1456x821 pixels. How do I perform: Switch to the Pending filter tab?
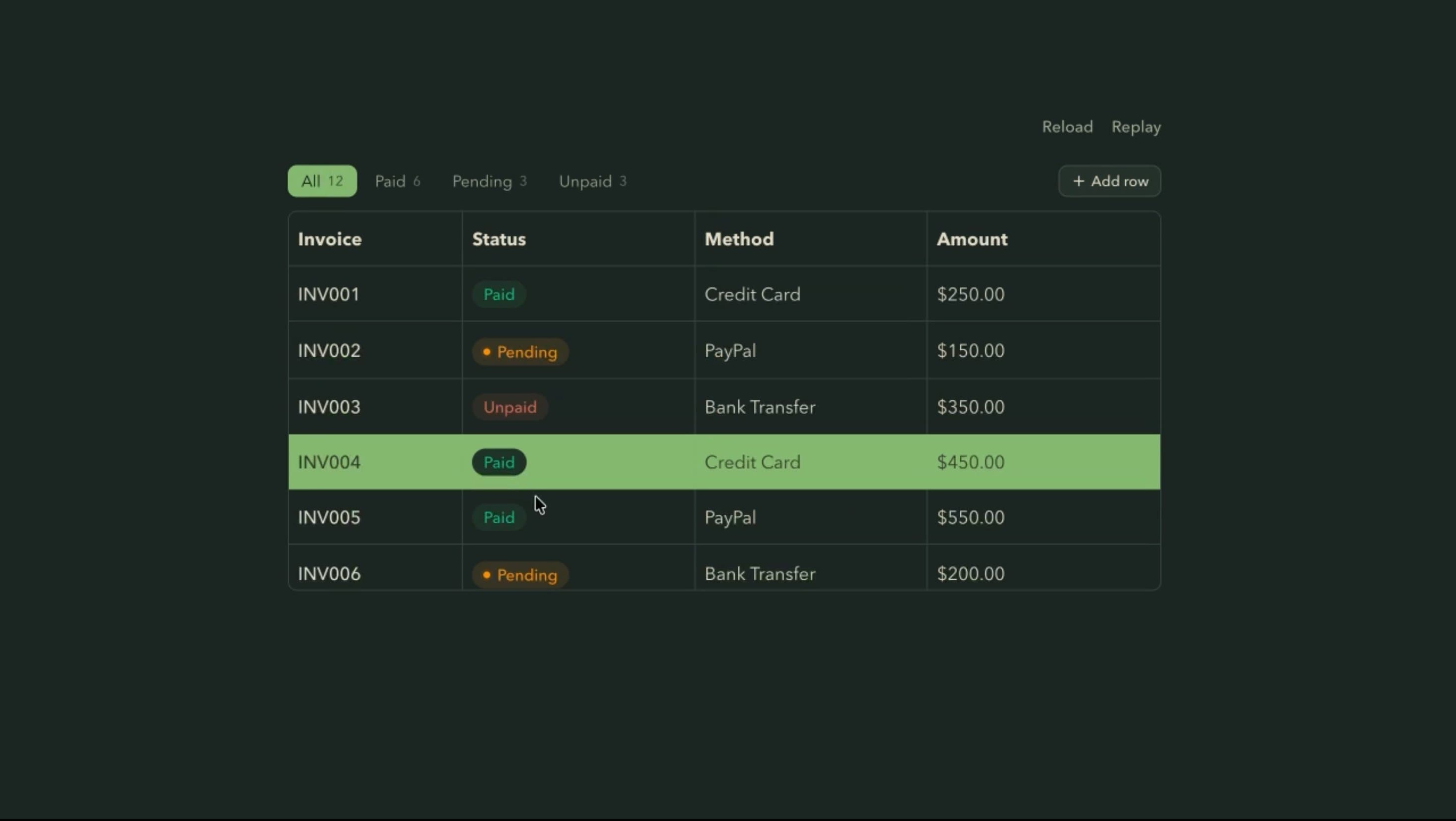point(489,181)
